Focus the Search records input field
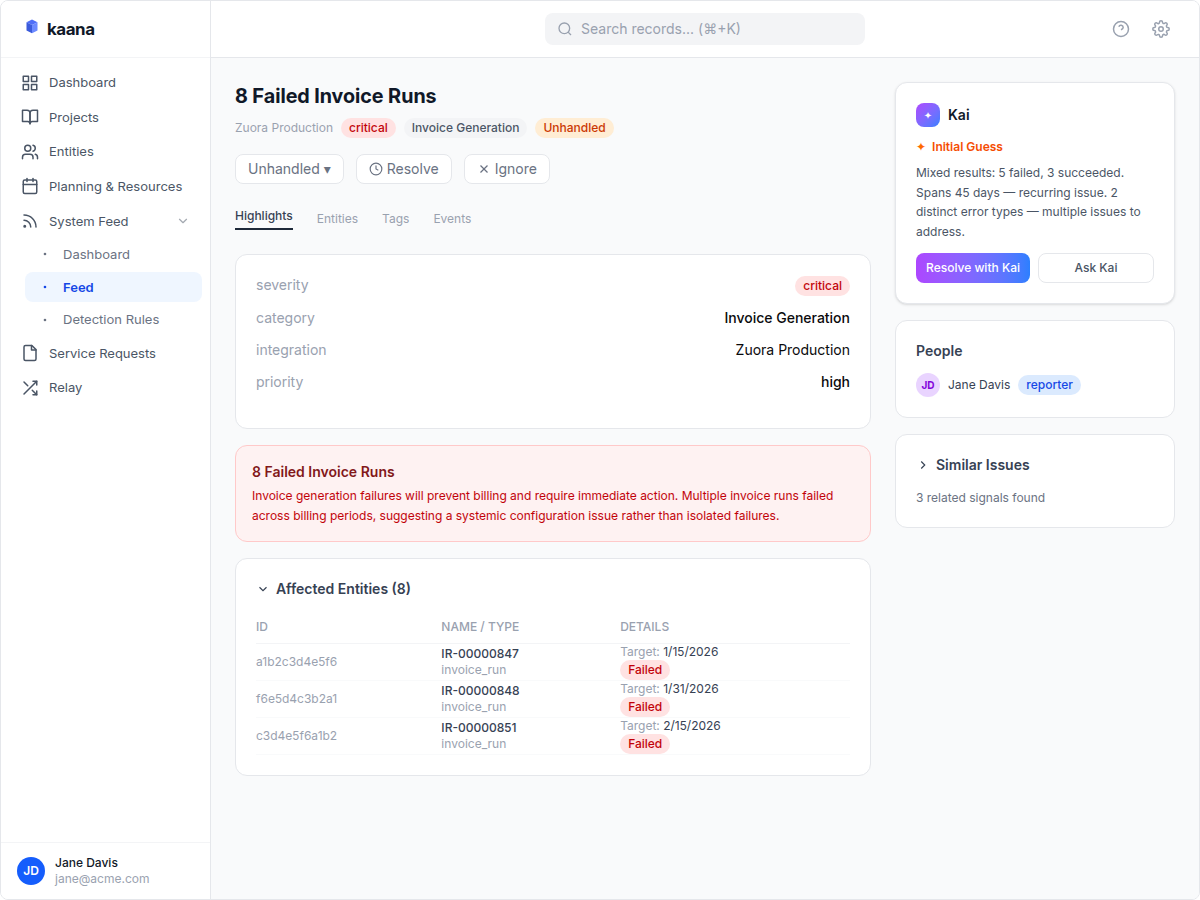The width and height of the screenshot is (1200, 900). (705, 29)
